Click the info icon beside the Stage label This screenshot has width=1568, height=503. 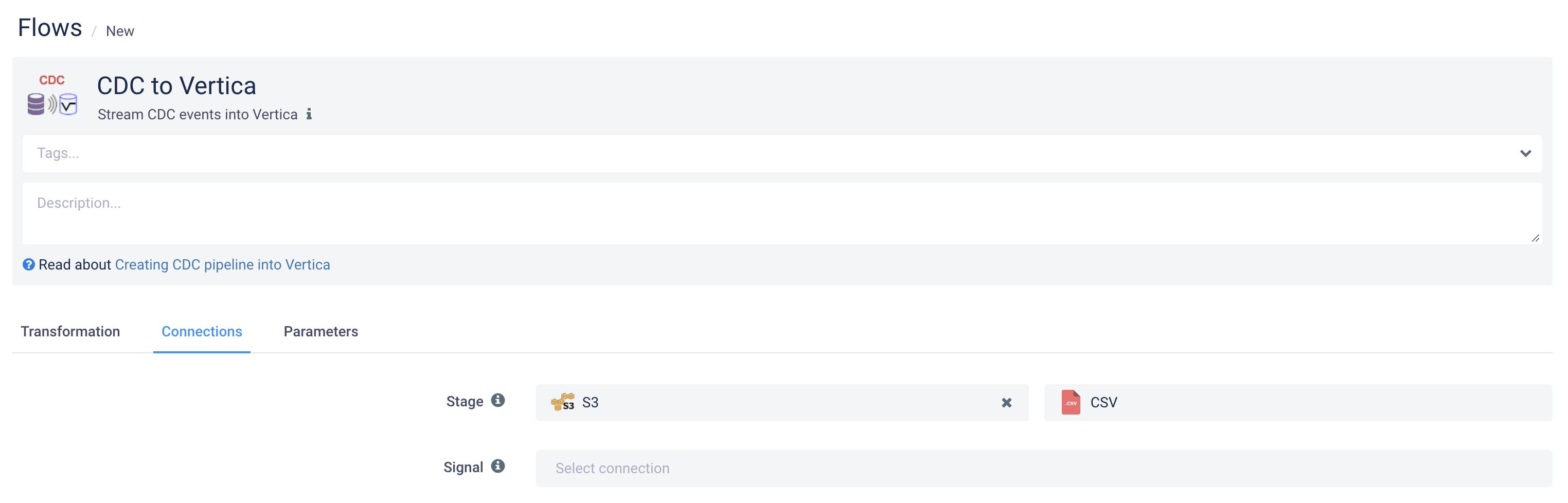pyautogui.click(x=499, y=401)
